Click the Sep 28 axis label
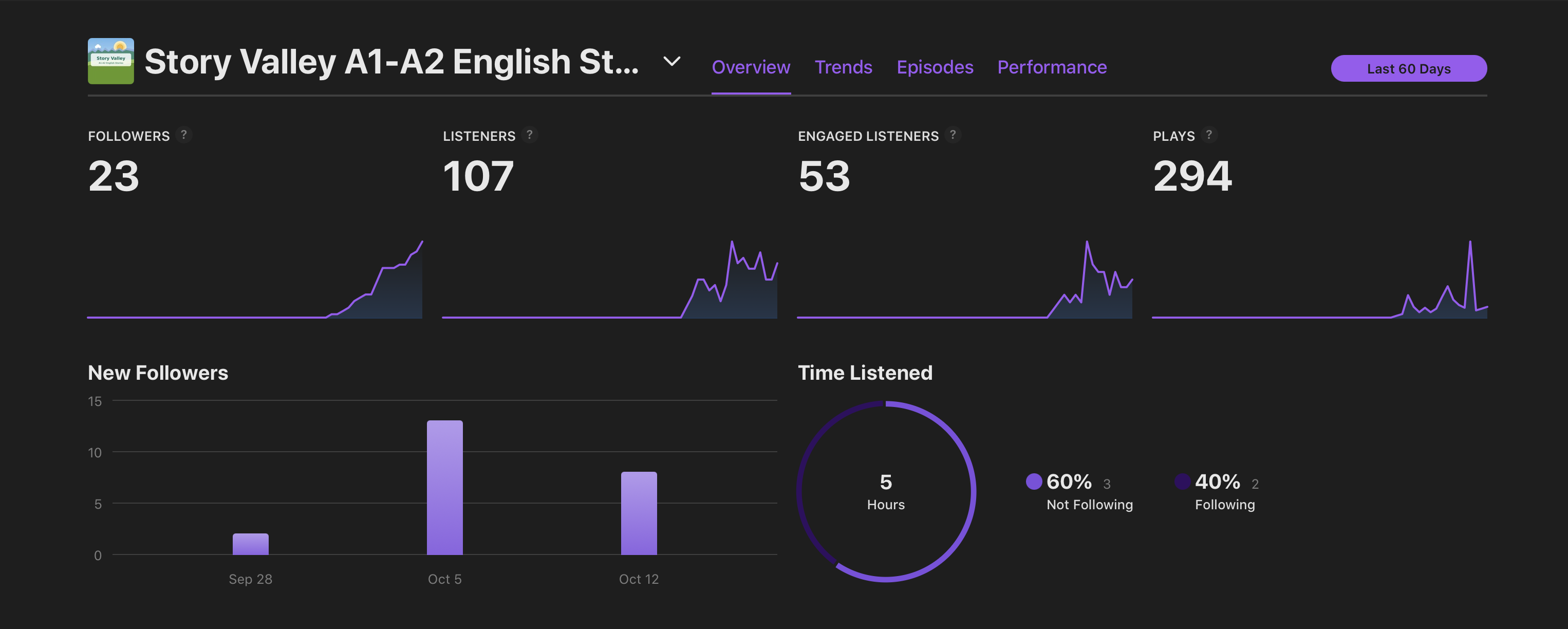 [250, 579]
